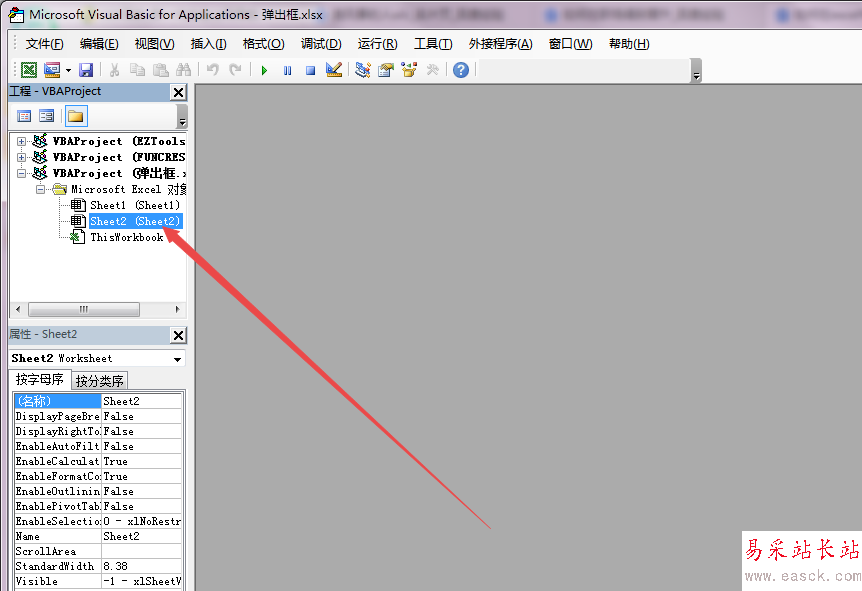Open the Insert UserForm dropdown arrow
The height and width of the screenshot is (591, 862).
(x=68, y=70)
